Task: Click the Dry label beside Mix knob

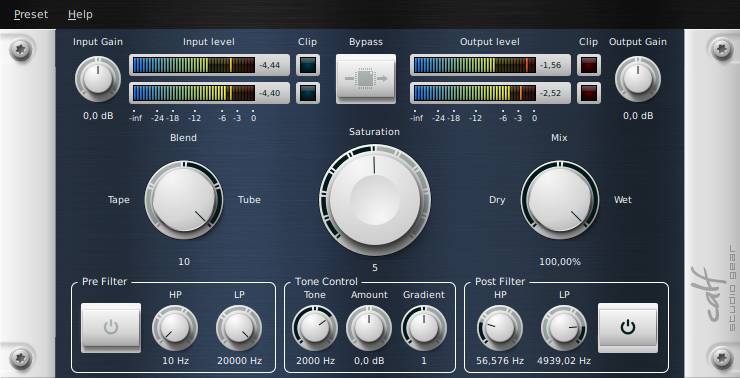Action: [x=497, y=200]
